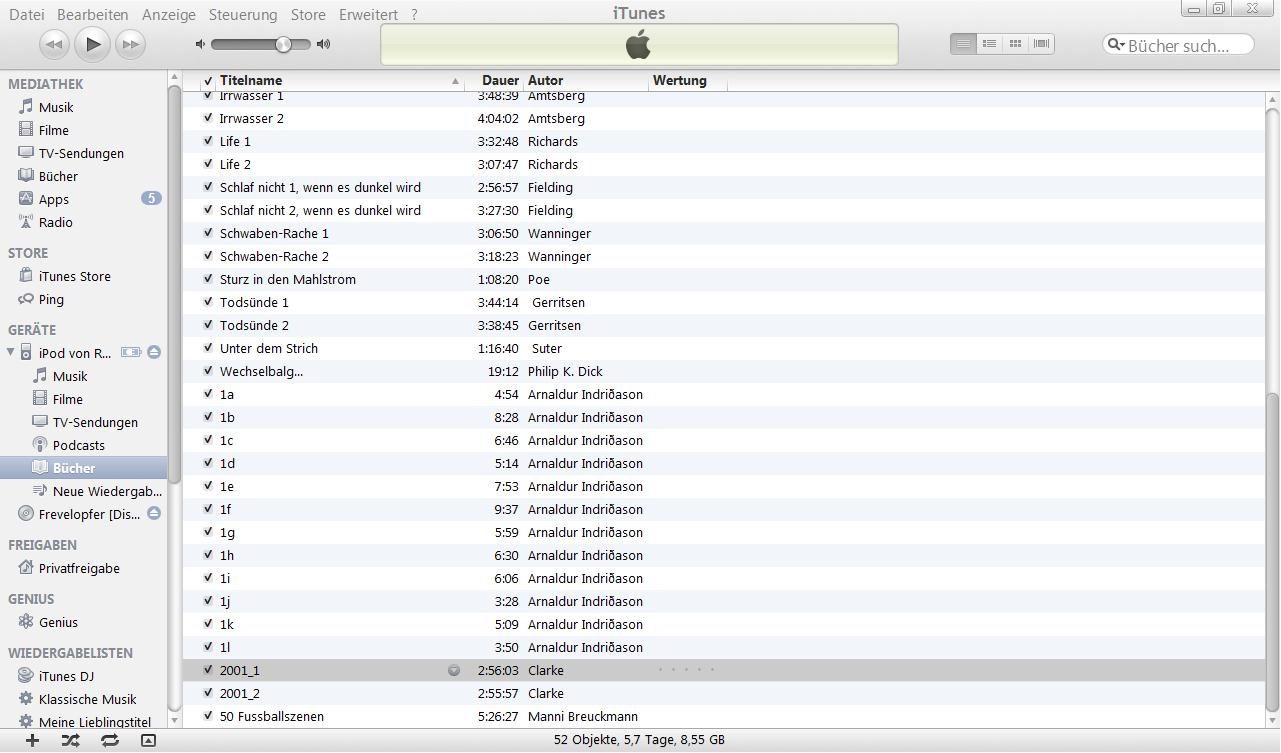
Task: Toggle shuffle playback
Action: [71, 740]
